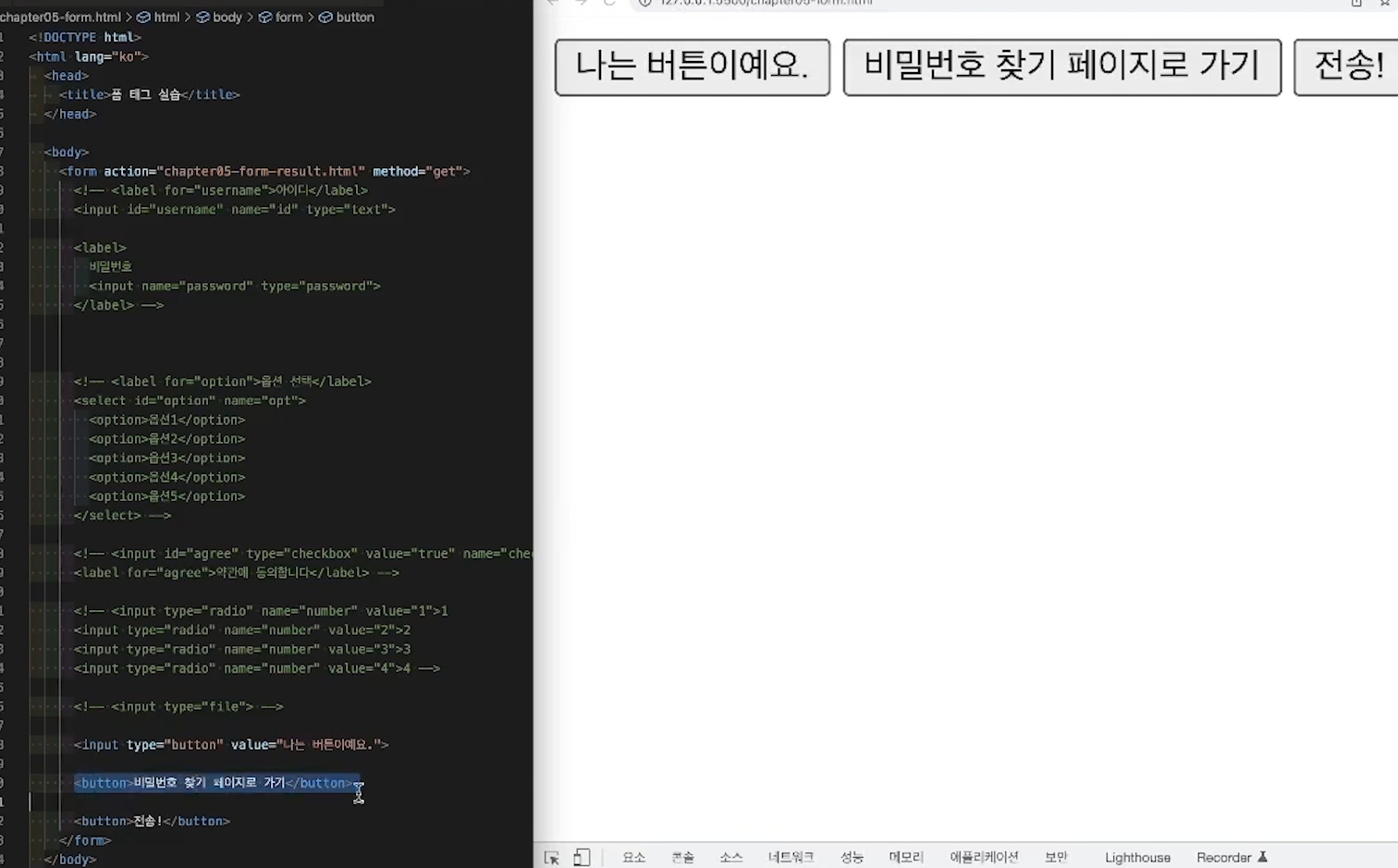This screenshot has height=868, width=1398.
Task: Click the form action="chapter05-form-result.html" line
Action: click(264, 171)
